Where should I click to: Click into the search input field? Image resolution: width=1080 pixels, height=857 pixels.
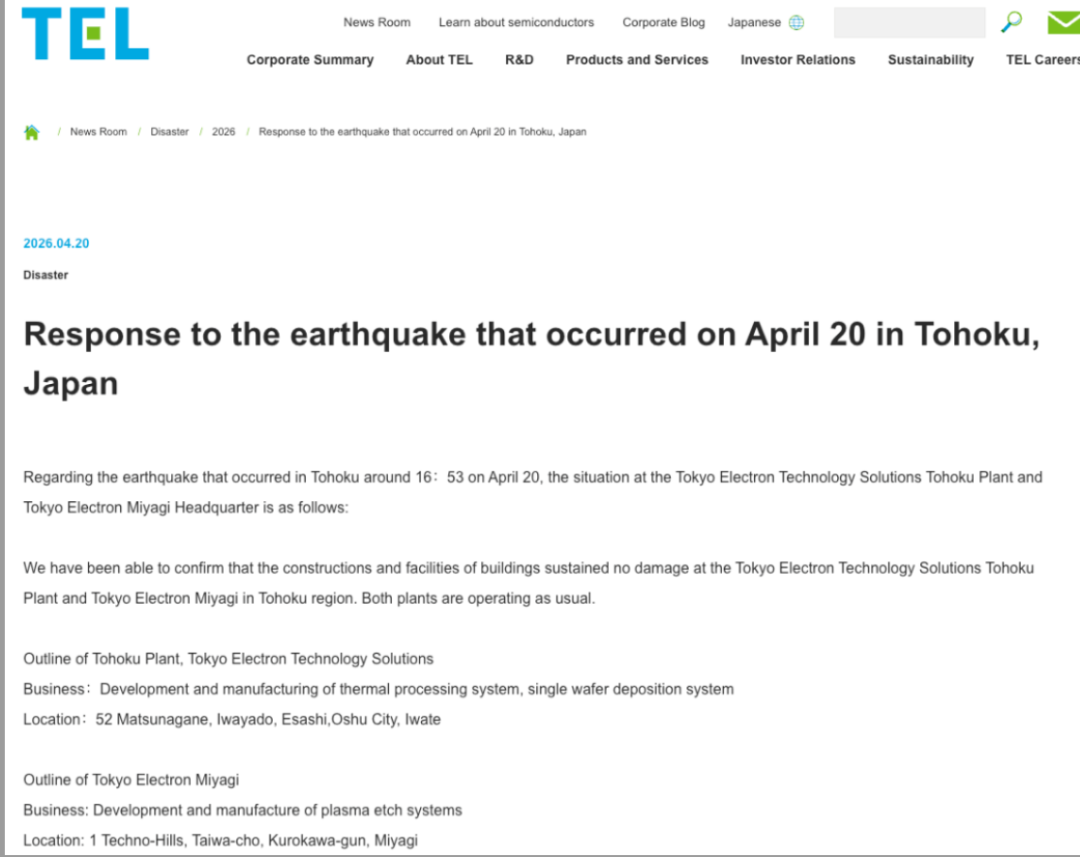(909, 22)
